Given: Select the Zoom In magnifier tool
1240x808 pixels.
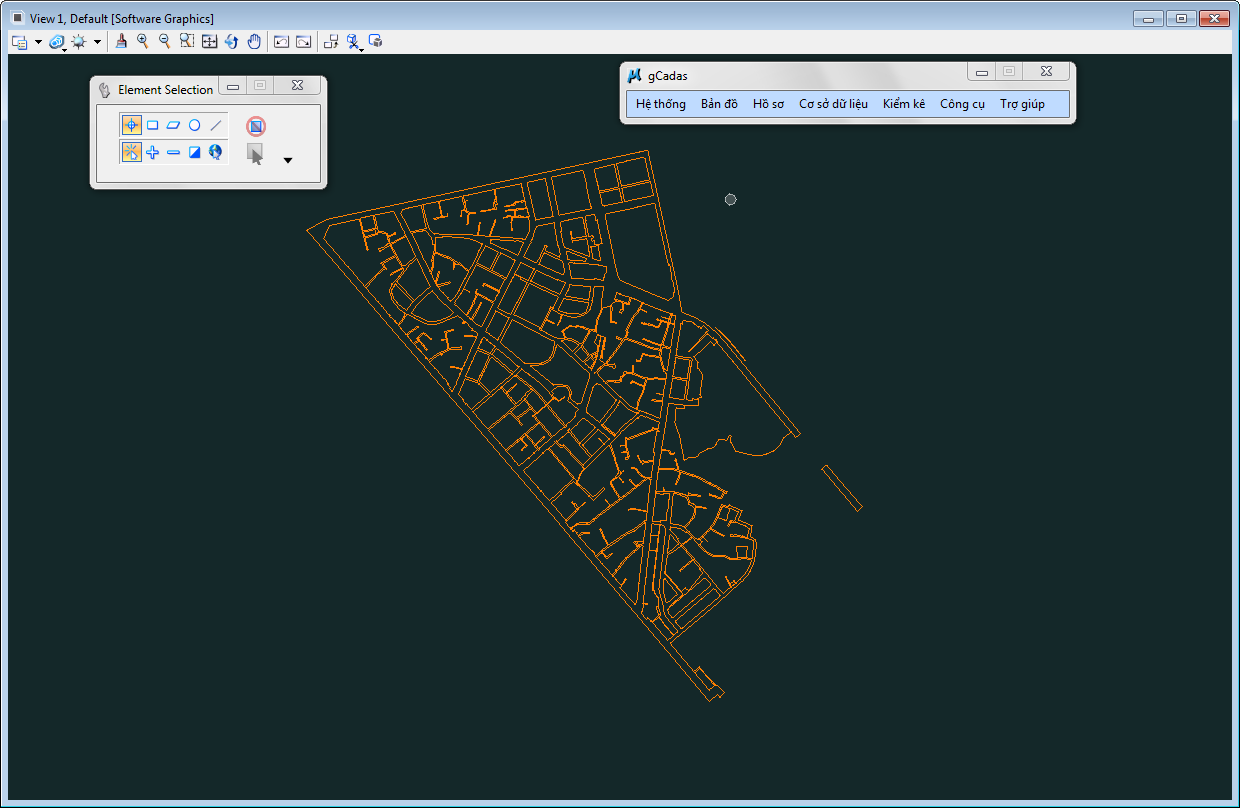Looking at the screenshot, I should 143,41.
